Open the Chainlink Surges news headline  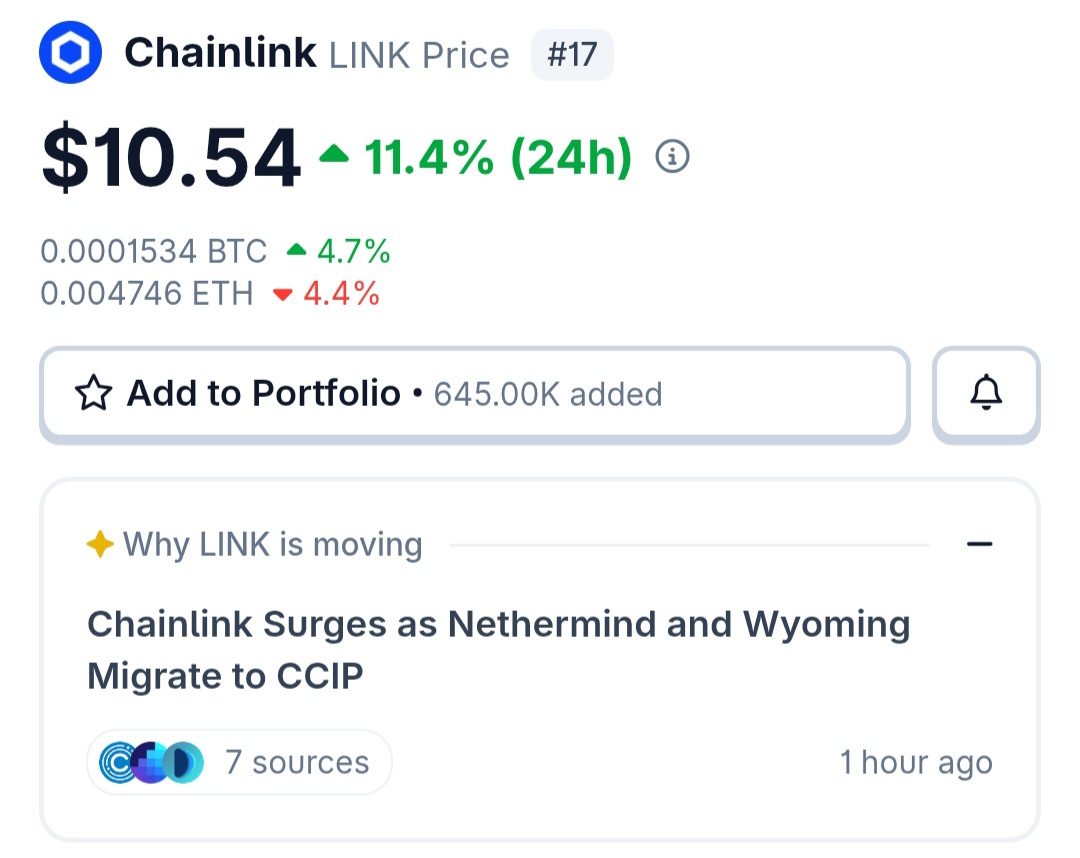[x=499, y=650]
